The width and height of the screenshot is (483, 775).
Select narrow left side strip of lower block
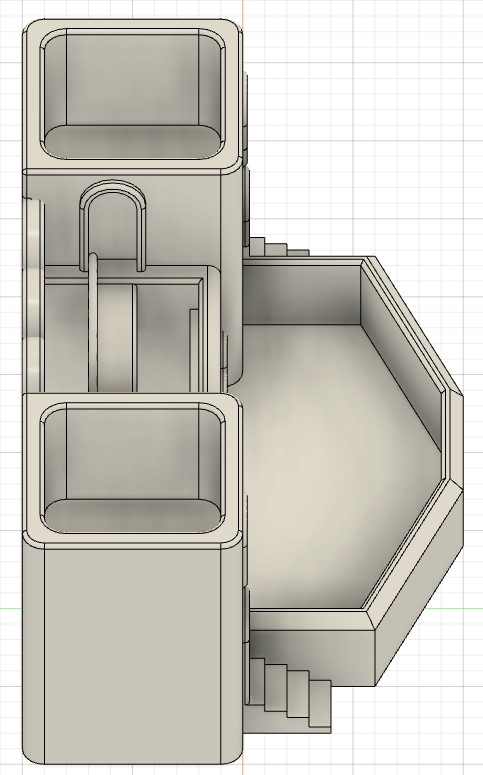(x=34, y=652)
